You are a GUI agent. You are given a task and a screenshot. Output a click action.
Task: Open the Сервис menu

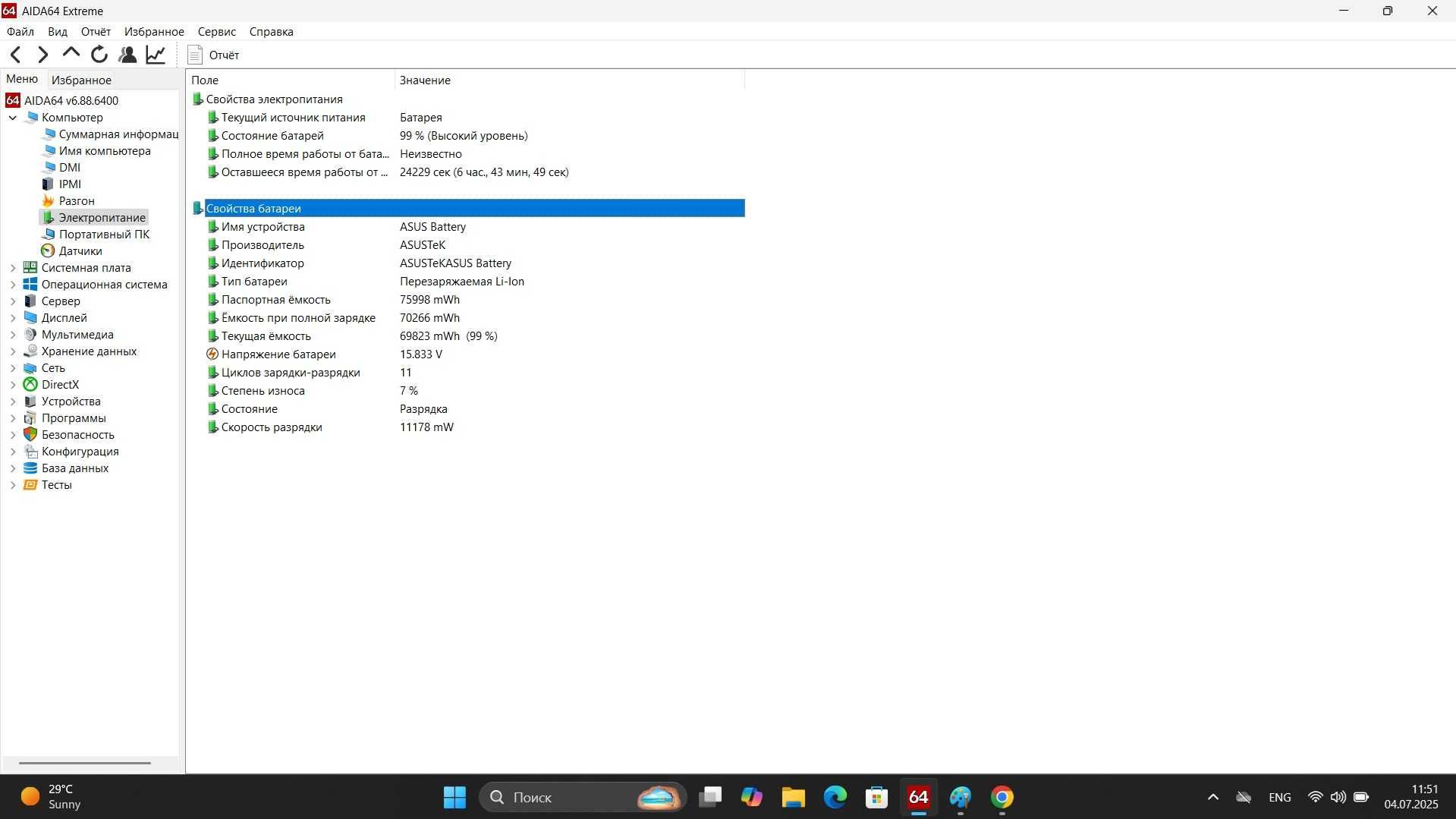[x=217, y=32]
